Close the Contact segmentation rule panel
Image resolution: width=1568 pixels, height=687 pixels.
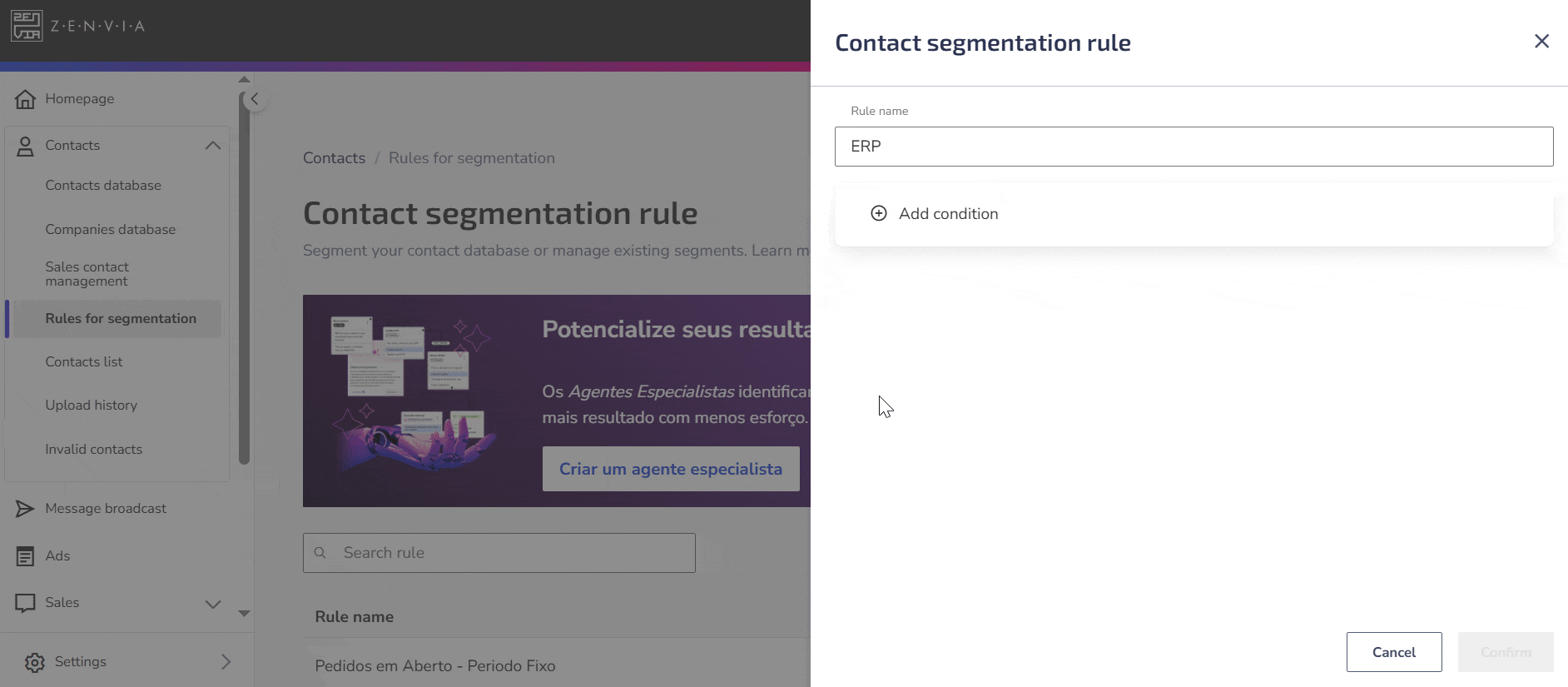coord(1541,42)
